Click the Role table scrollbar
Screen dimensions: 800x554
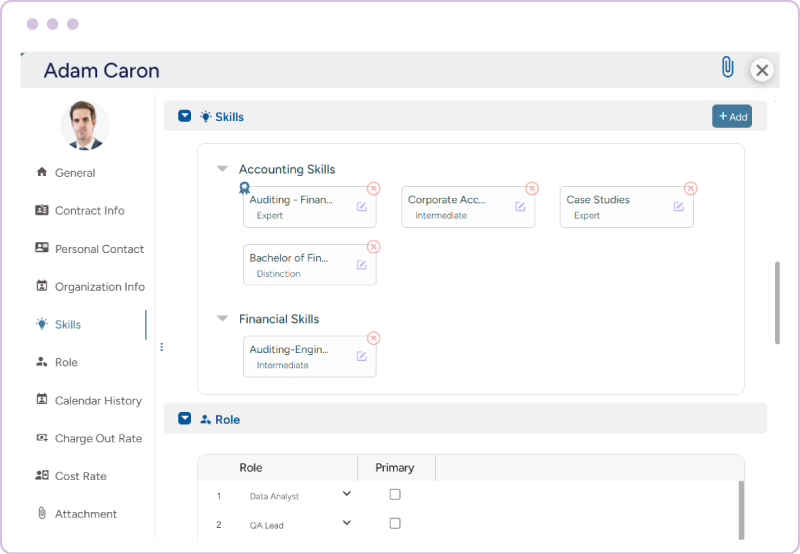click(x=741, y=510)
